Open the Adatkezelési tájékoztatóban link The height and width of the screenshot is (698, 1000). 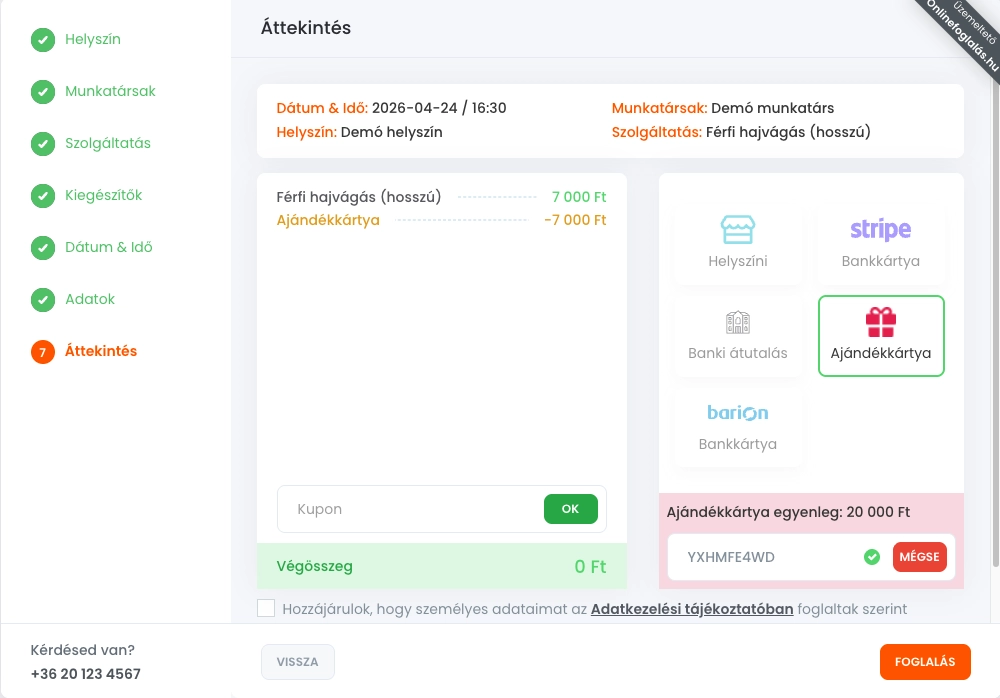692,608
